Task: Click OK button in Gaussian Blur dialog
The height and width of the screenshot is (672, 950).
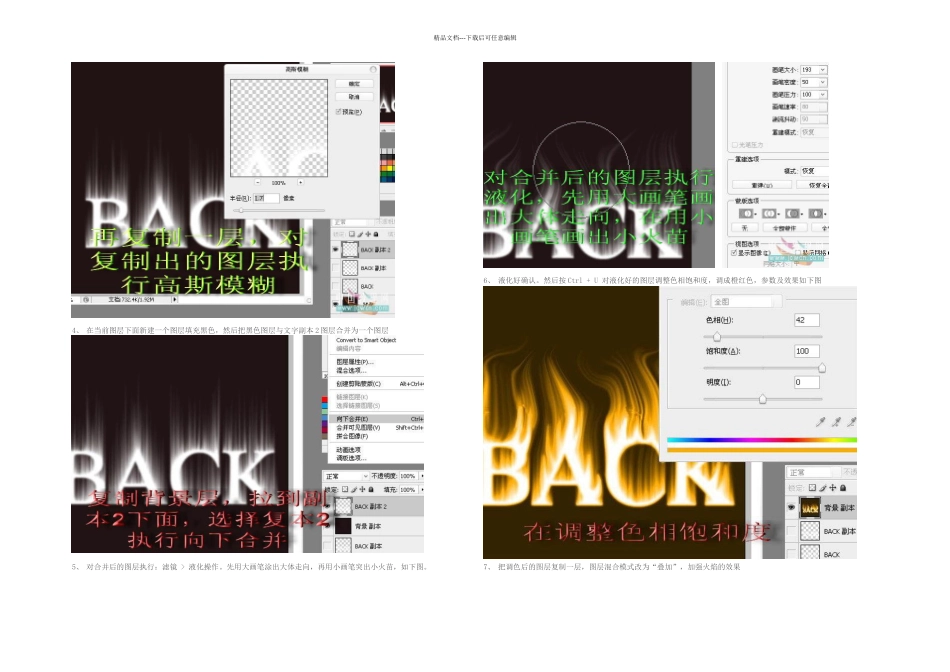Action: tap(354, 84)
